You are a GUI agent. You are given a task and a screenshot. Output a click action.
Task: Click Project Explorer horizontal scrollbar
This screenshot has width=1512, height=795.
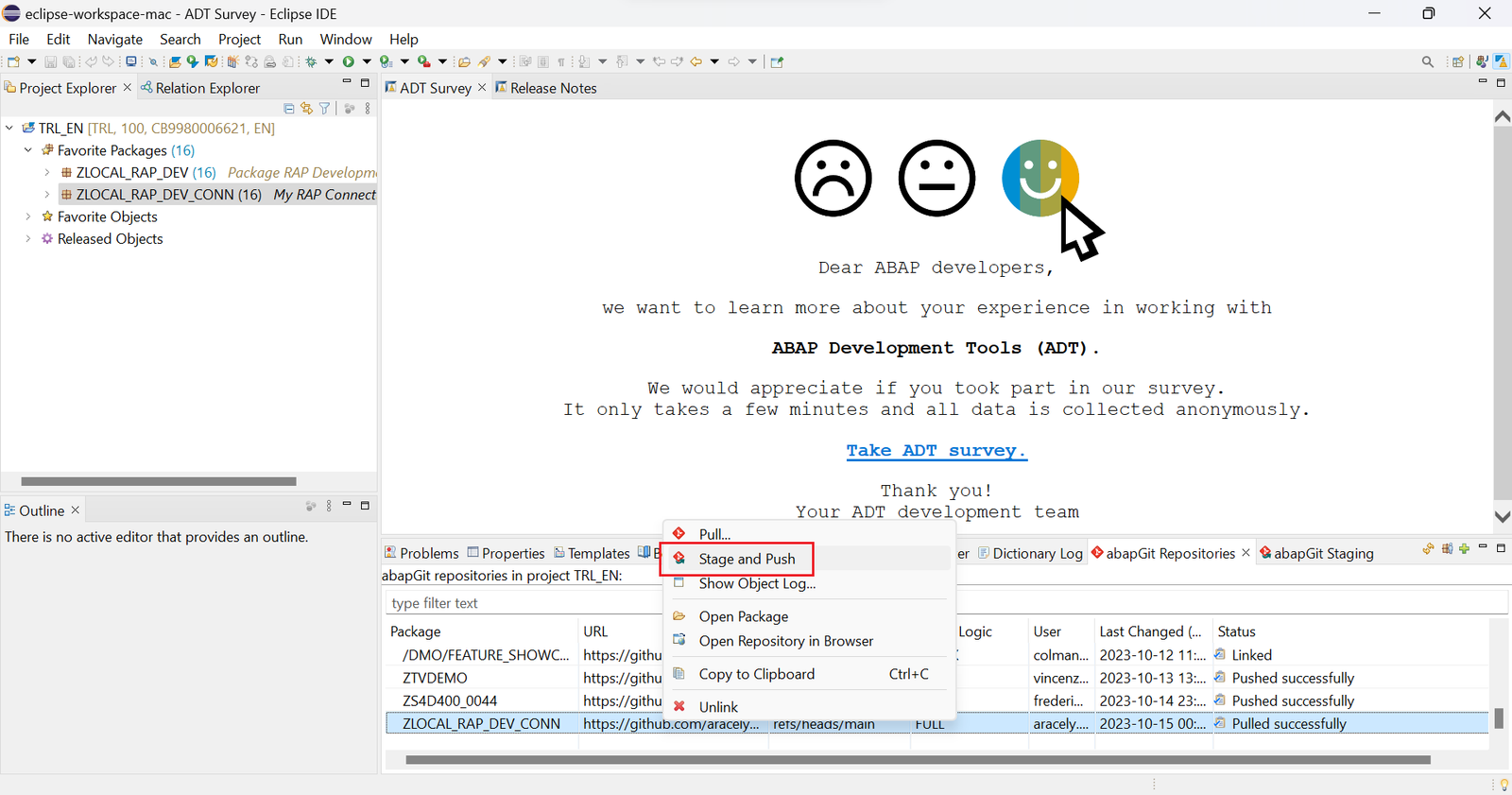tap(159, 481)
